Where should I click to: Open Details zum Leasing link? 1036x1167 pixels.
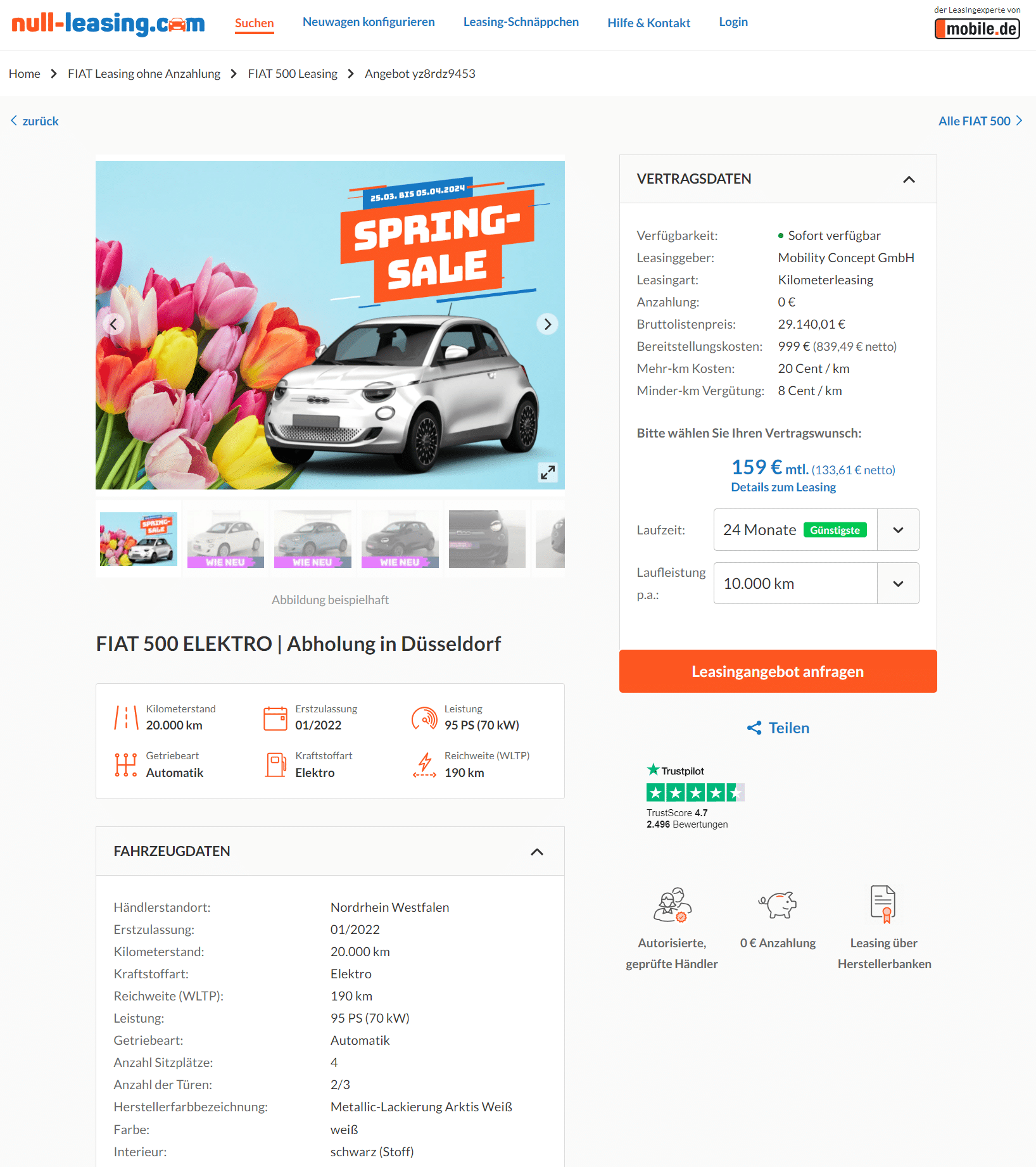click(x=783, y=487)
